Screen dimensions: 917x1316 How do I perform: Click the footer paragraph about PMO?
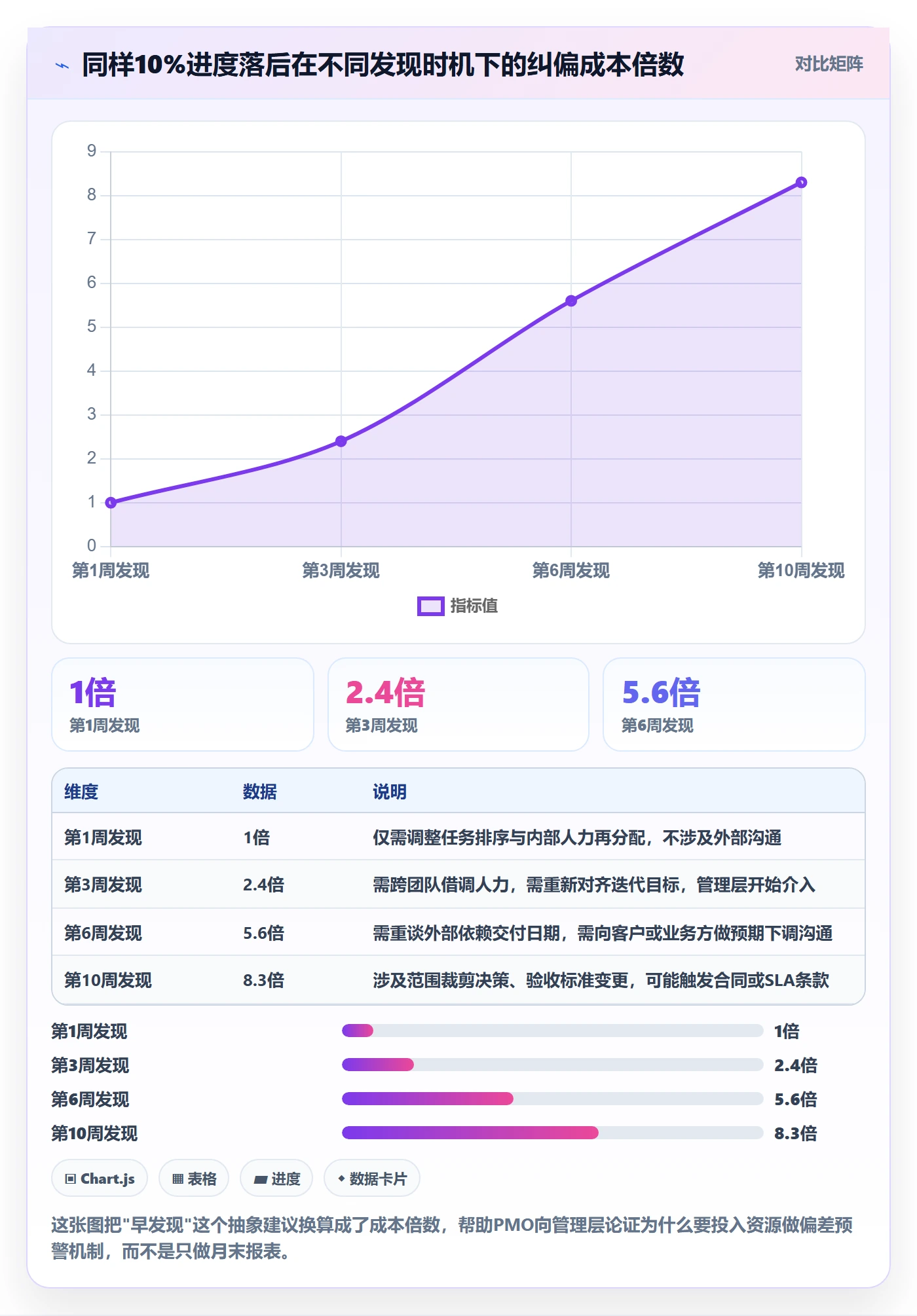[452, 1238]
